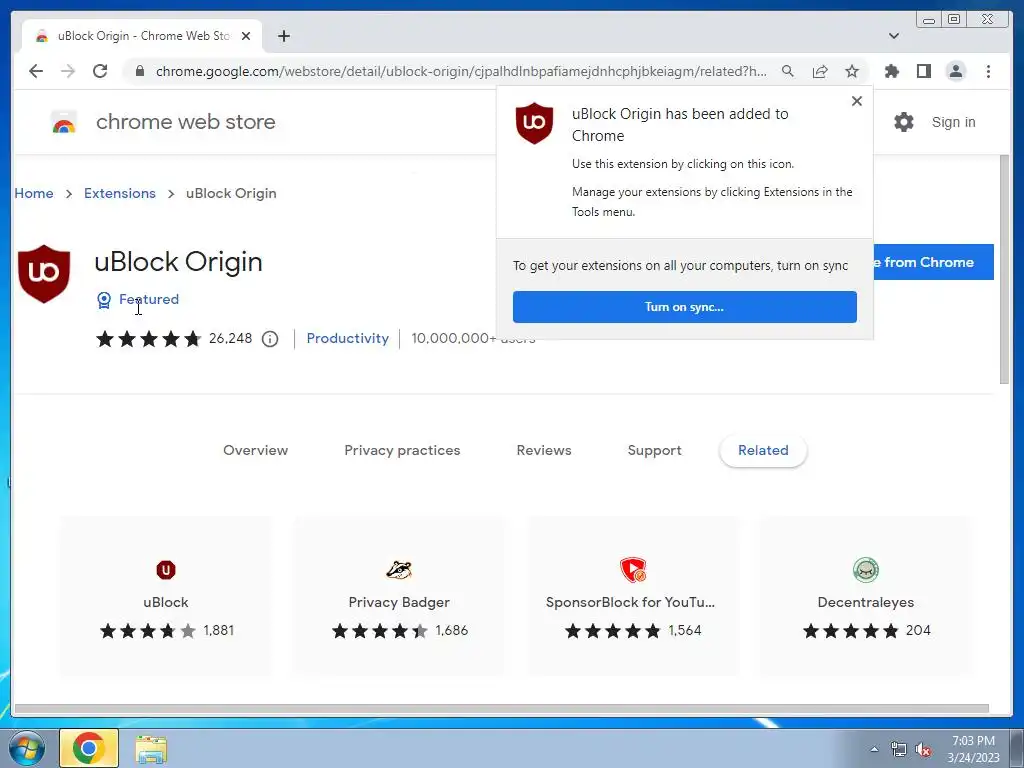Click the Decentraleyes card title
The width and height of the screenshot is (1024, 768).
click(866, 602)
